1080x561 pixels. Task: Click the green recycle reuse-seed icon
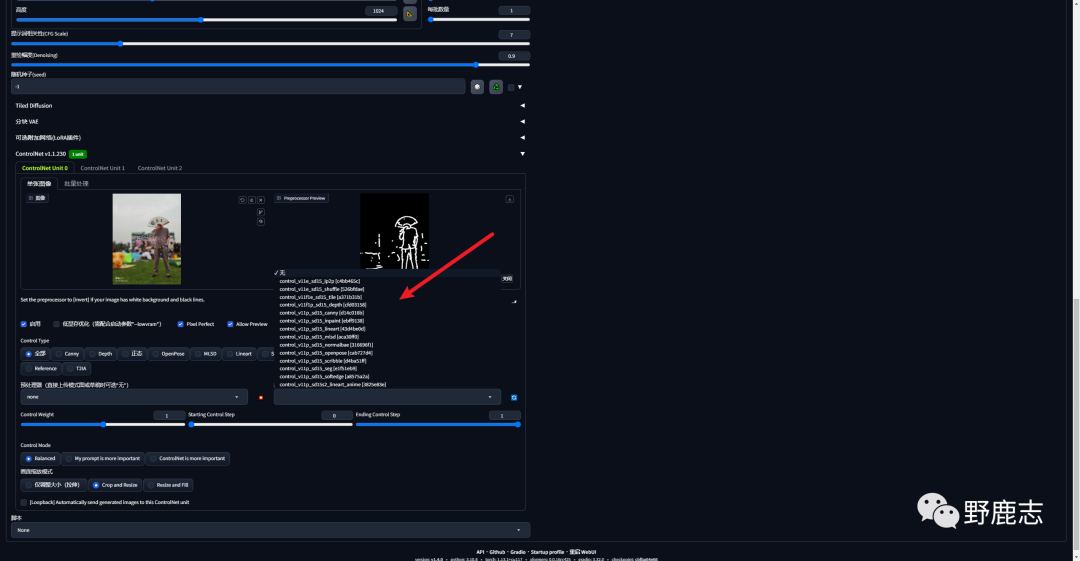(496, 87)
